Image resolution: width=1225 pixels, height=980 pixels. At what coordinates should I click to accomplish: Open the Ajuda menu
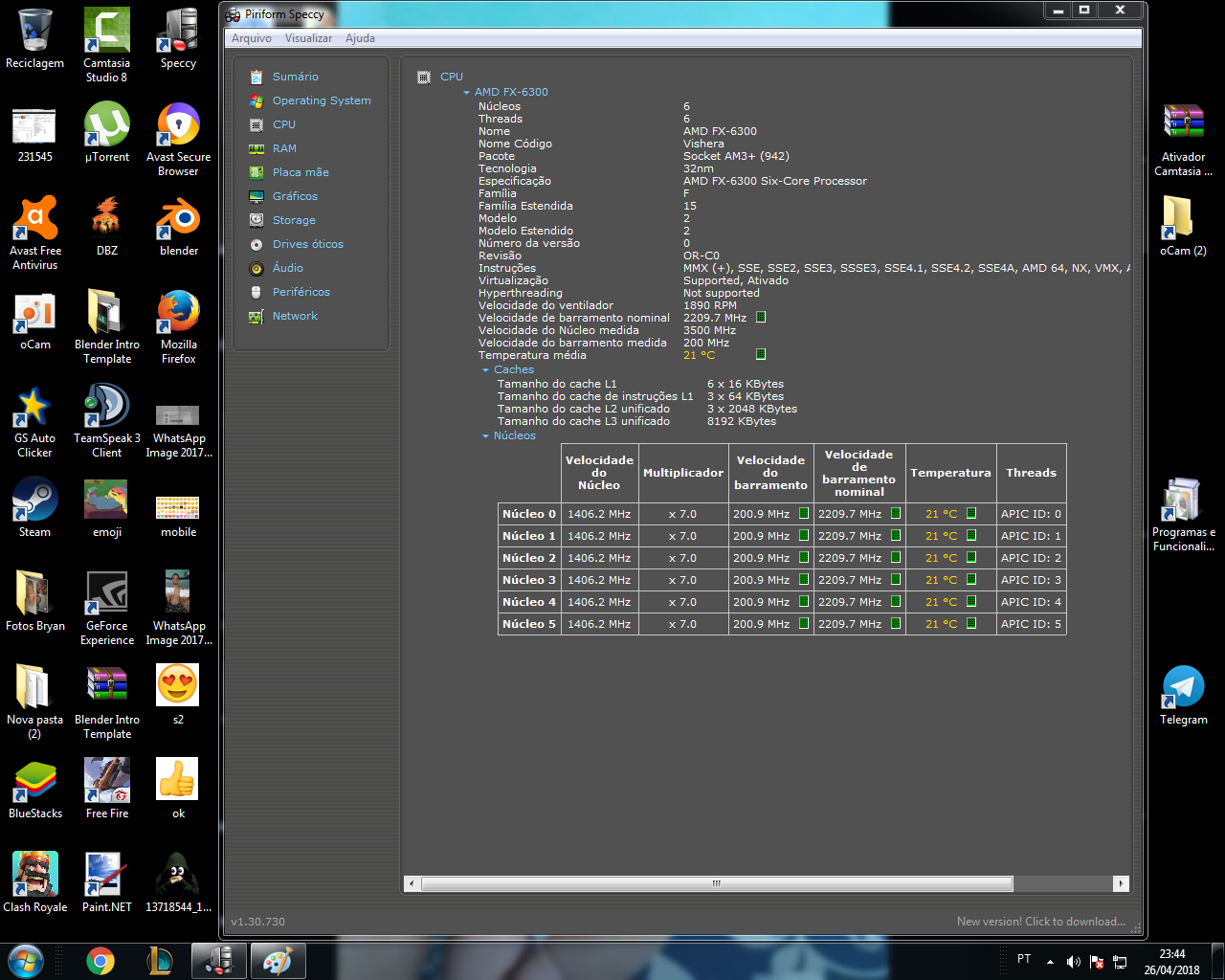click(360, 38)
